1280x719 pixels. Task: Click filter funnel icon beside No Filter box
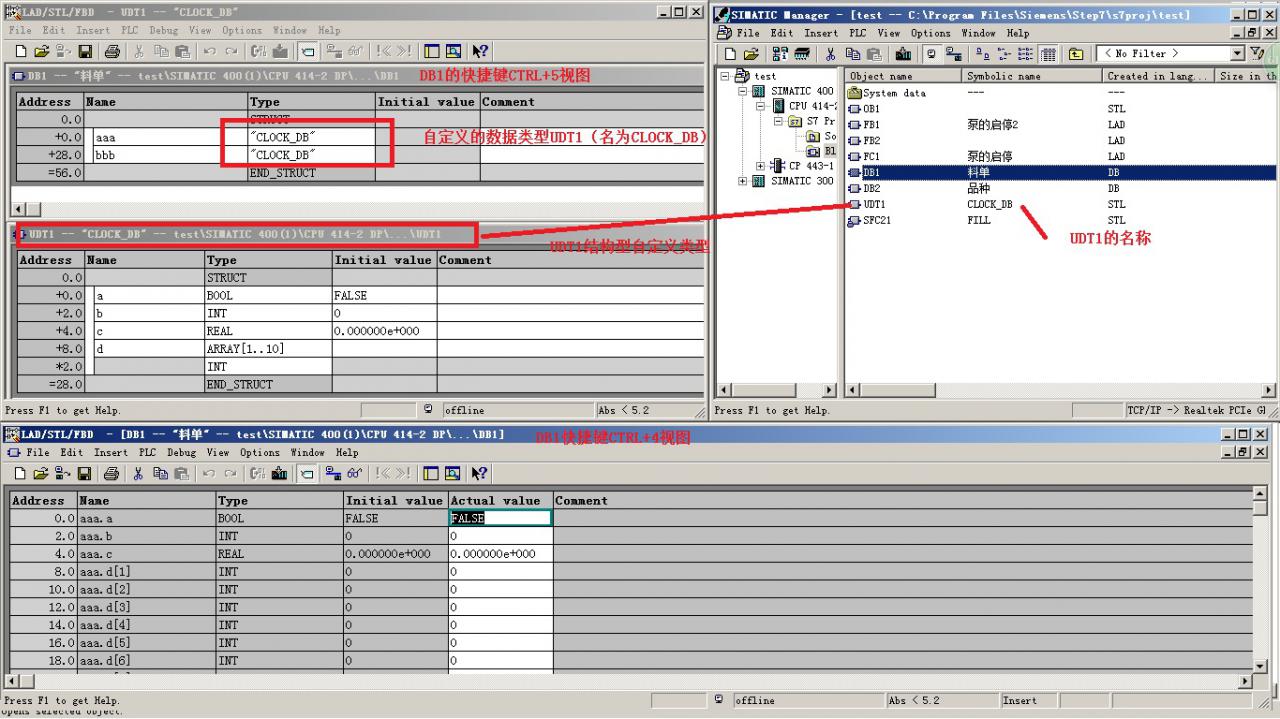coord(1259,54)
